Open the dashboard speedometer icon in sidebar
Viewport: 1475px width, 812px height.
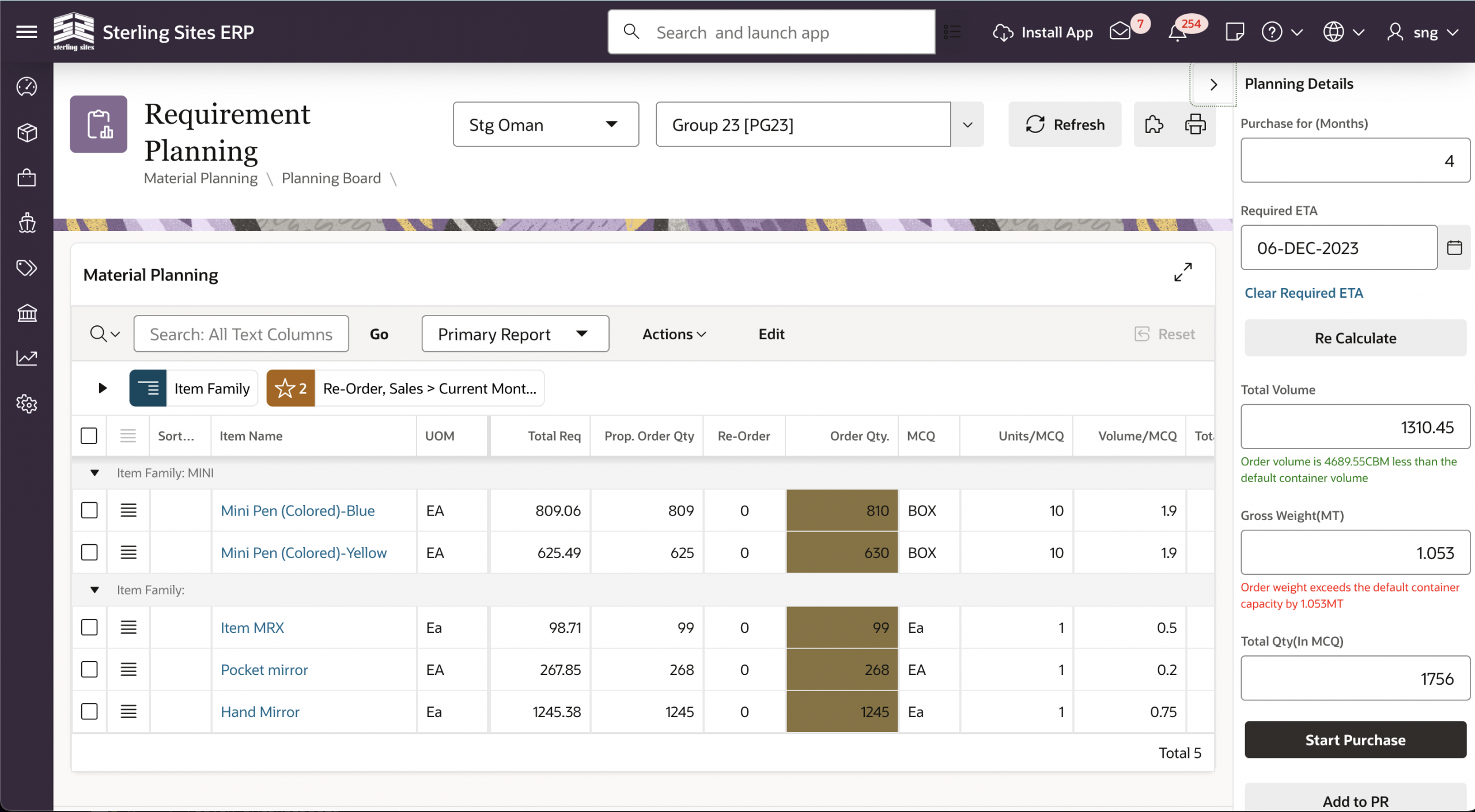(27, 87)
